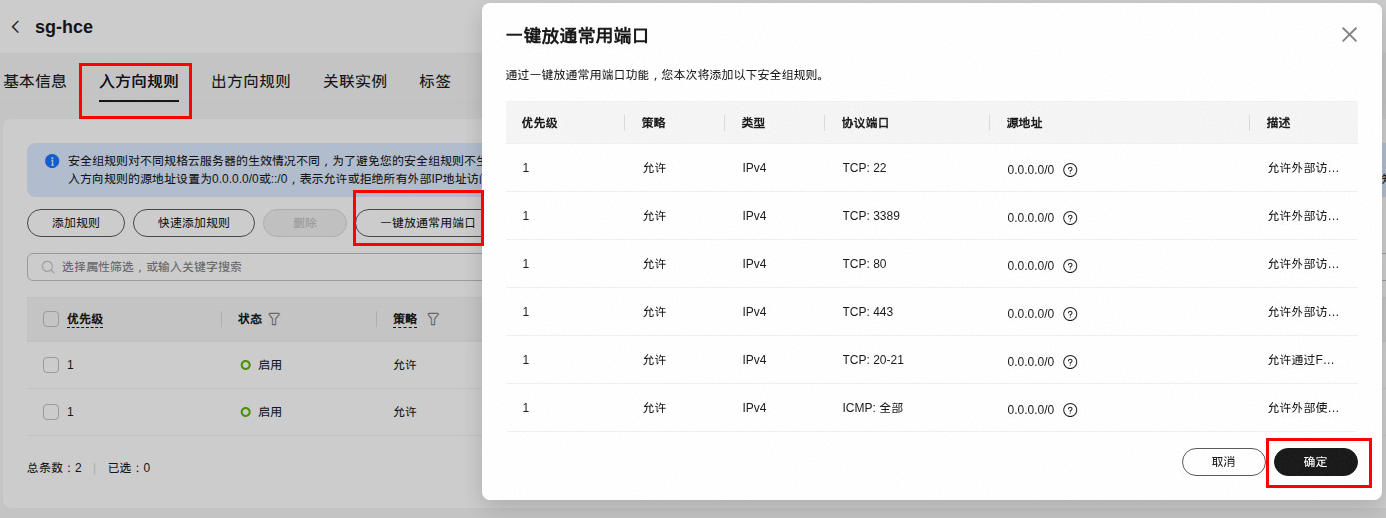The width and height of the screenshot is (1386, 518).
Task: Sort by the 优先级 column header in background table
Action: (x=85, y=319)
